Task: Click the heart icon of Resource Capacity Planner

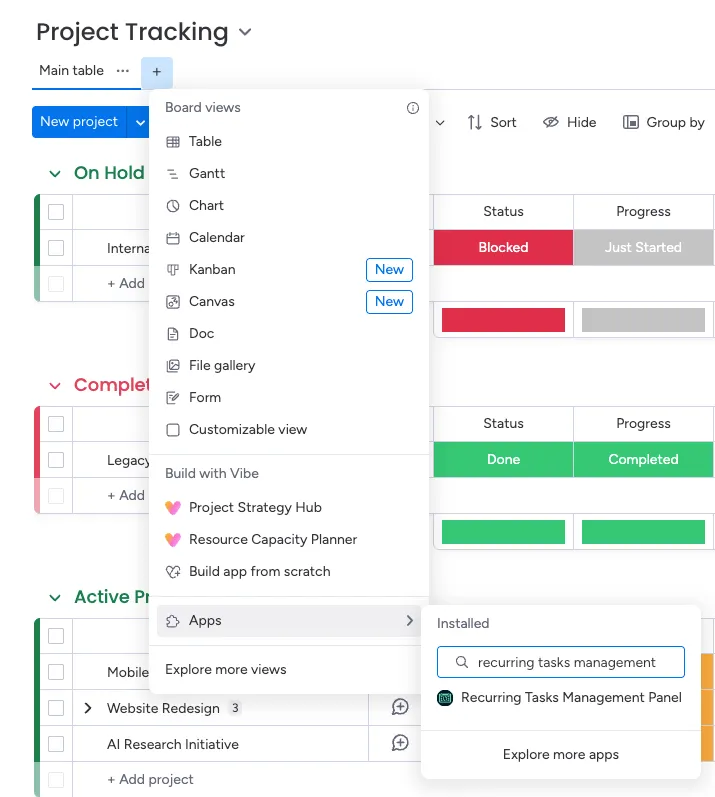Action: coord(173,539)
